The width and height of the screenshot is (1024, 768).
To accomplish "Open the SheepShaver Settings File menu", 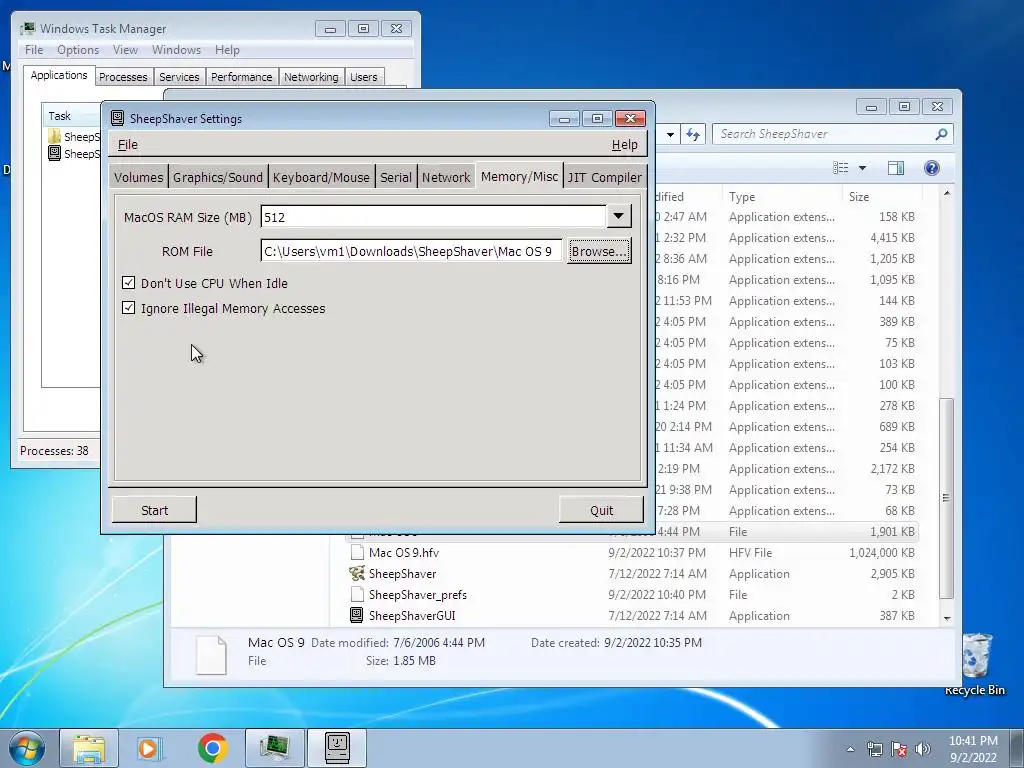I will point(127,144).
